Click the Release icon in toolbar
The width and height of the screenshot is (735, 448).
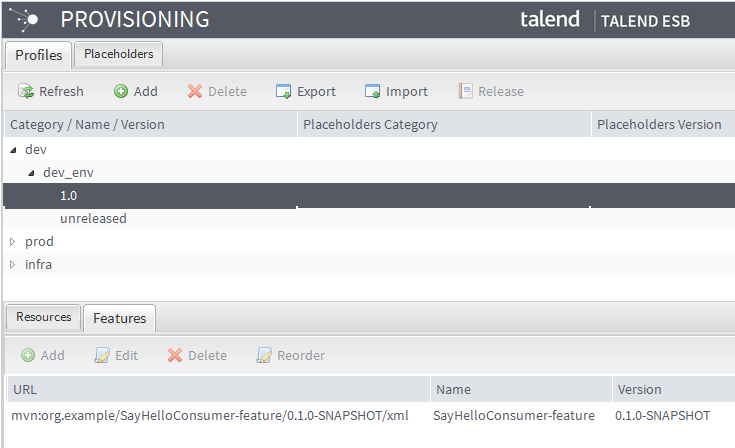tap(465, 92)
